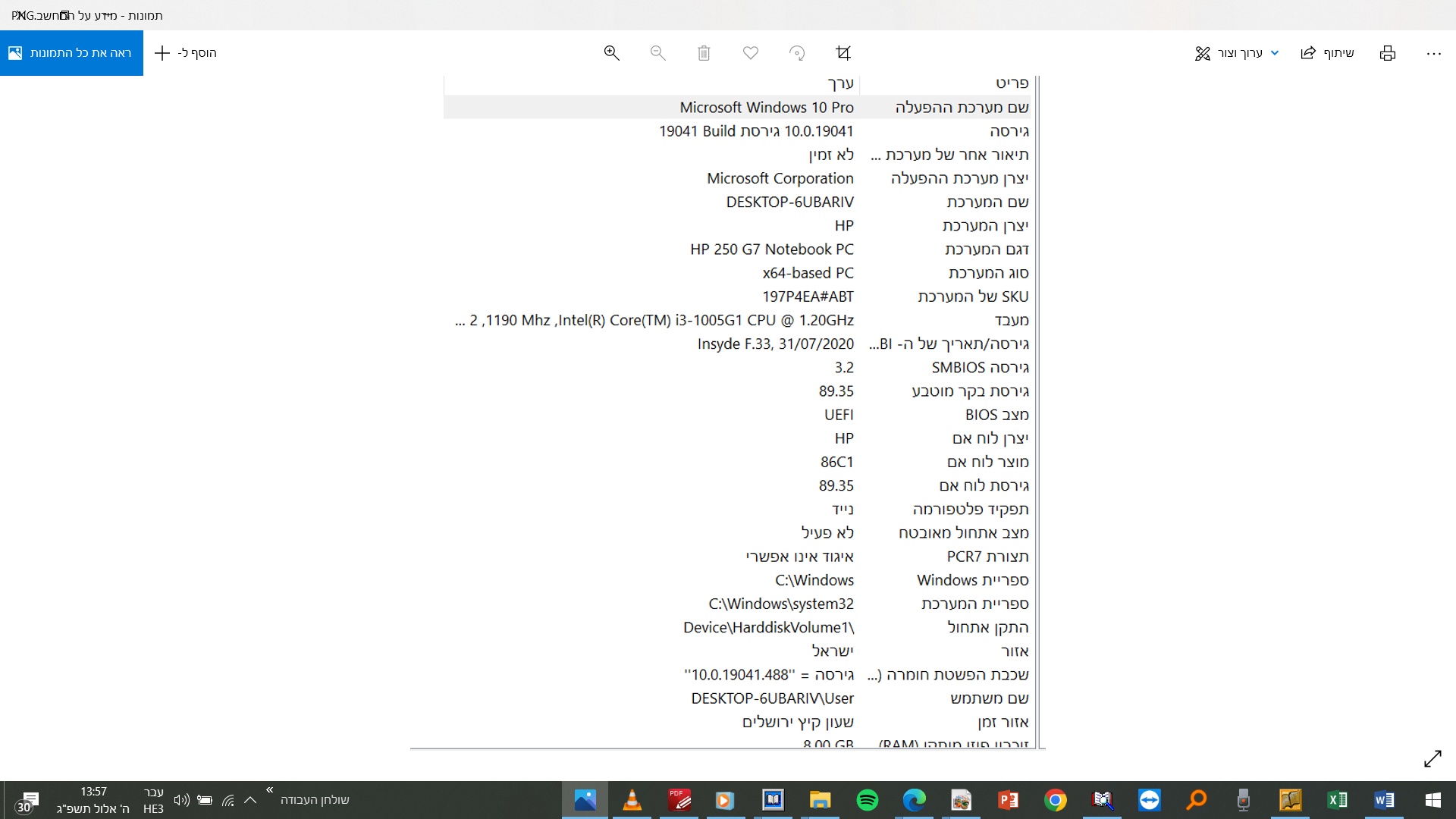This screenshot has height=819, width=1456.
Task: Open the Windows Start button
Action: pyautogui.click(x=1433, y=800)
